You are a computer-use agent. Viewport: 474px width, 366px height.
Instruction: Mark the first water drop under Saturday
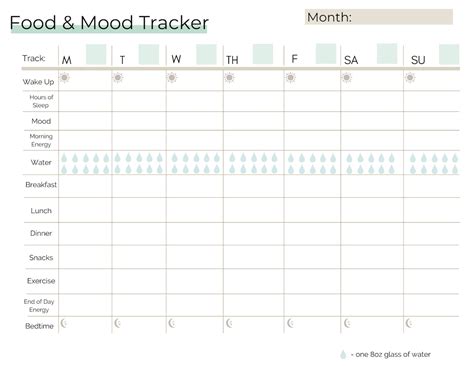(349, 158)
